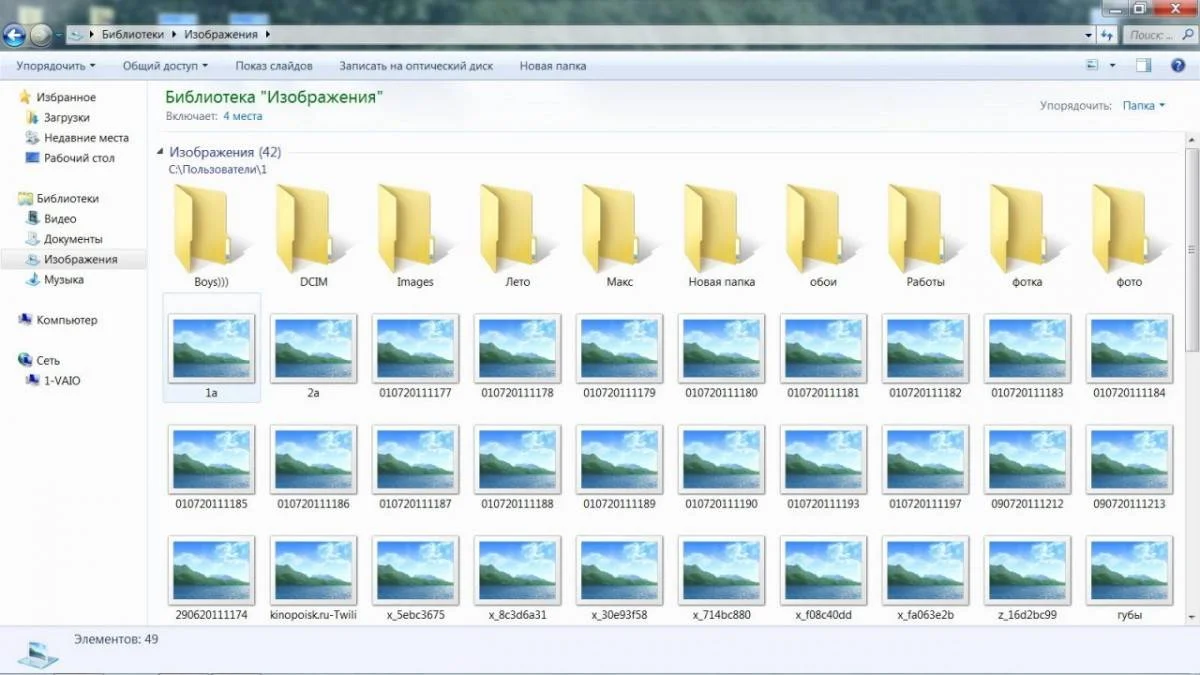
Task: Click the Back navigation arrow button
Action: (x=14, y=36)
